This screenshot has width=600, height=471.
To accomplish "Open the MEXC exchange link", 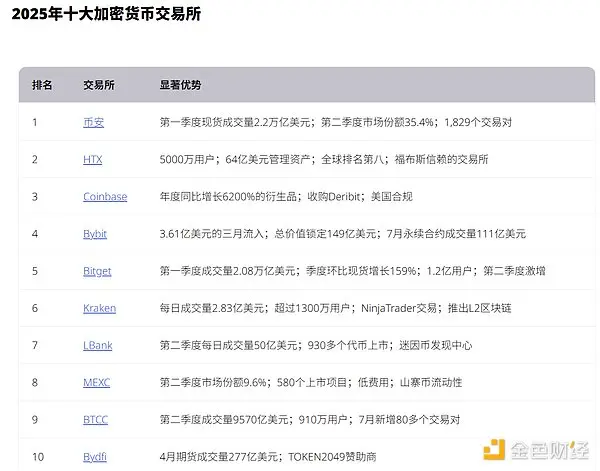I will (x=96, y=382).
